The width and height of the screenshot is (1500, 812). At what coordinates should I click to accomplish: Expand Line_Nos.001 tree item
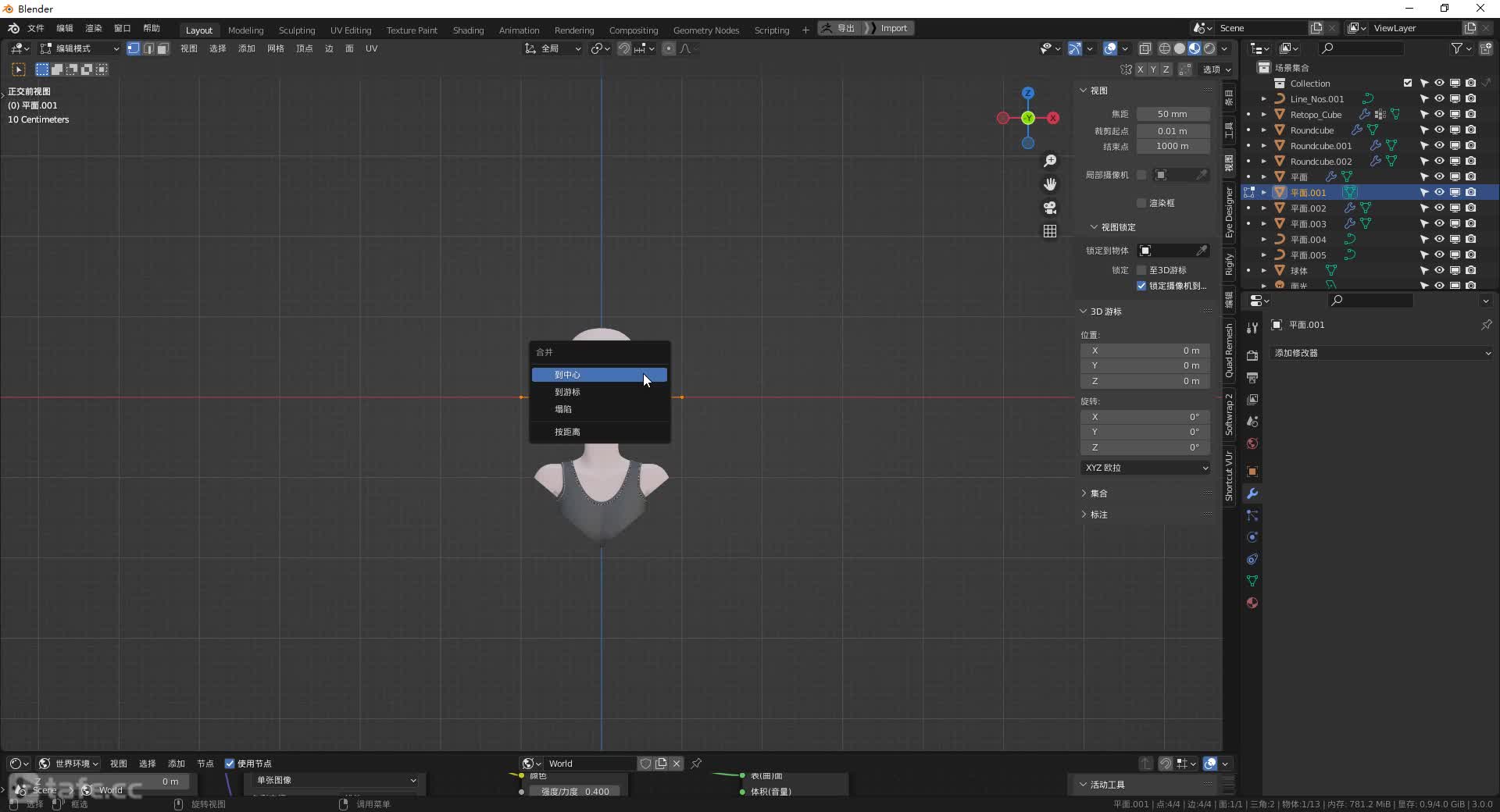click(1263, 99)
